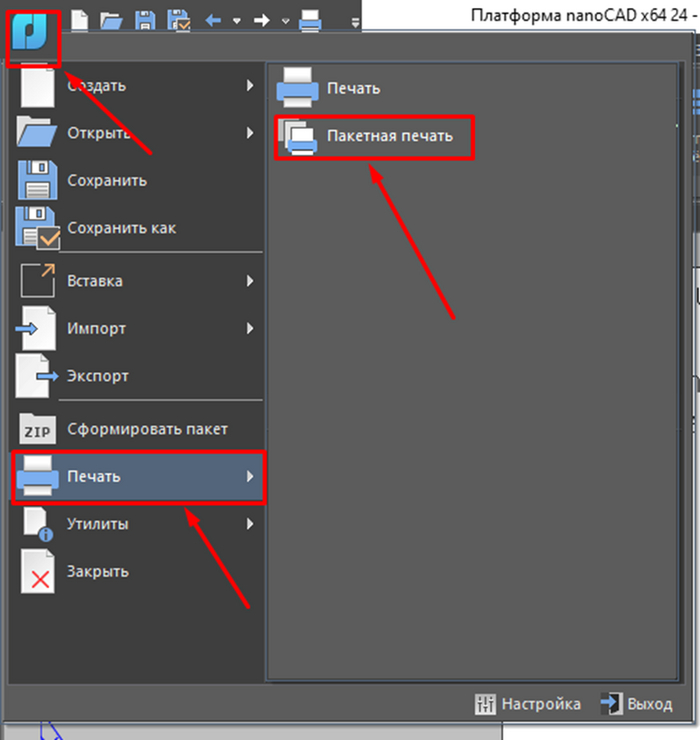Click the Экспорт page icon
Image resolution: width=700 pixels, height=740 pixels.
[x=37, y=376]
